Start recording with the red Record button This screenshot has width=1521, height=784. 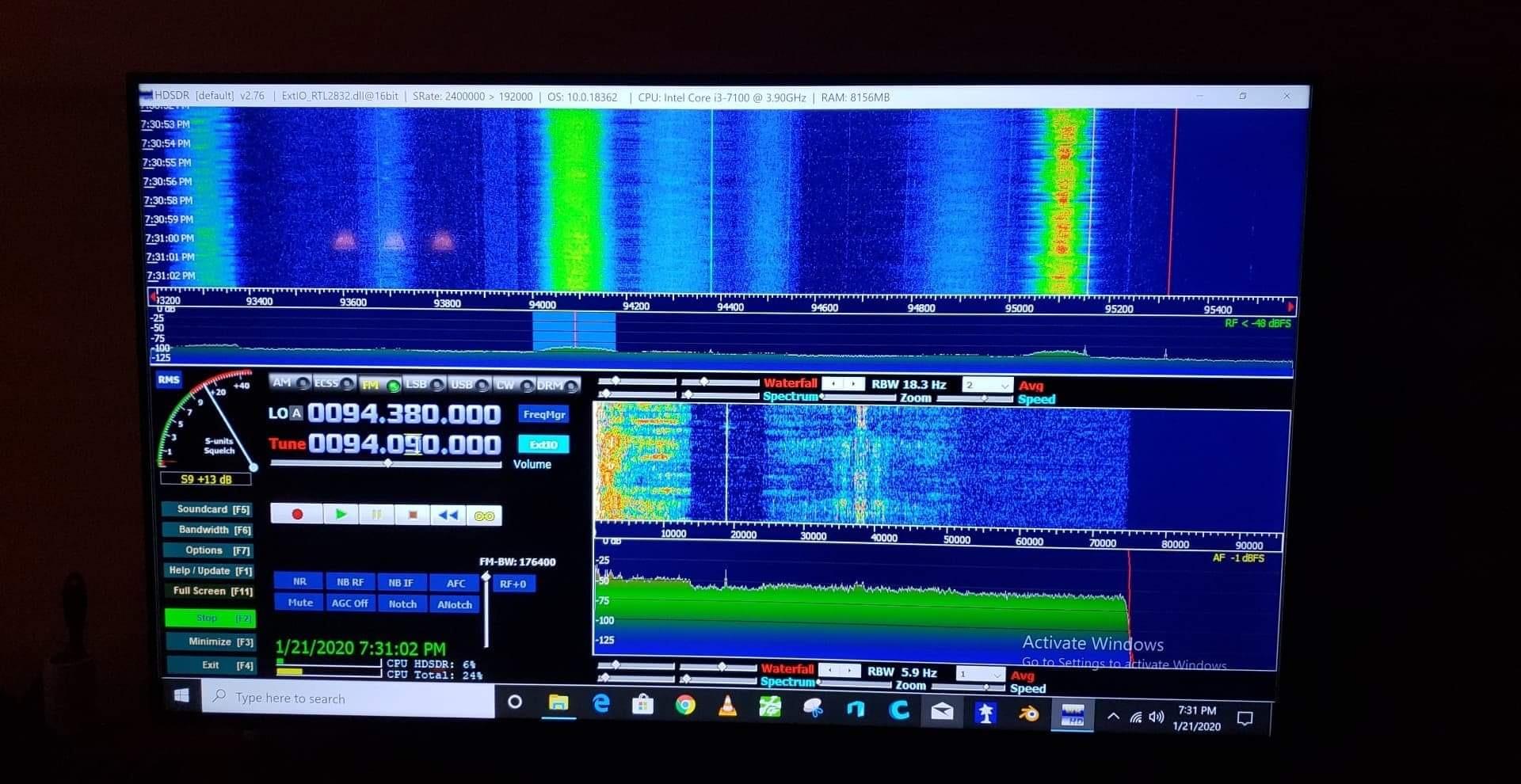(x=297, y=515)
